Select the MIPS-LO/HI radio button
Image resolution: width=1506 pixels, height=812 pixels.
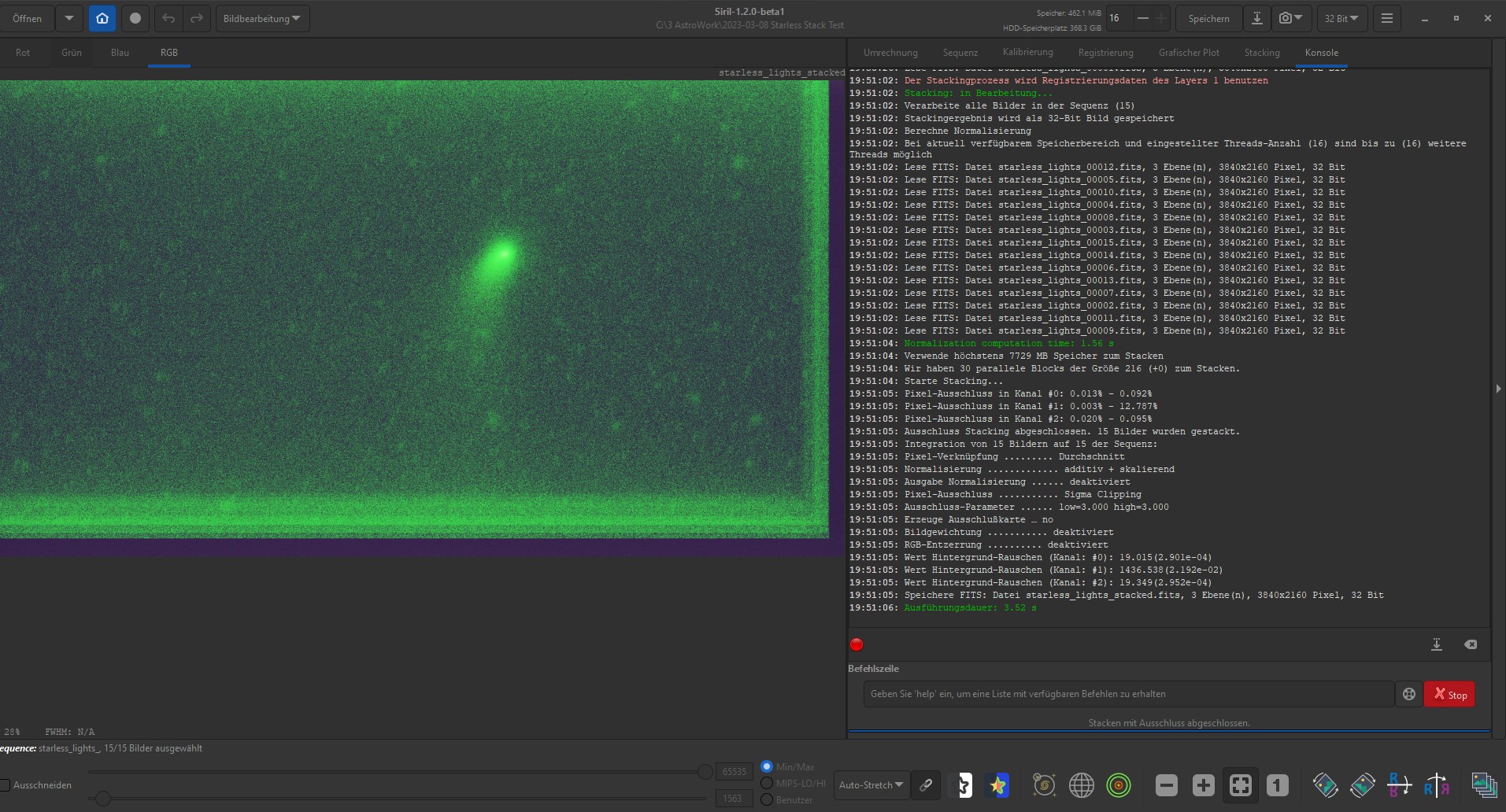(767, 783)
